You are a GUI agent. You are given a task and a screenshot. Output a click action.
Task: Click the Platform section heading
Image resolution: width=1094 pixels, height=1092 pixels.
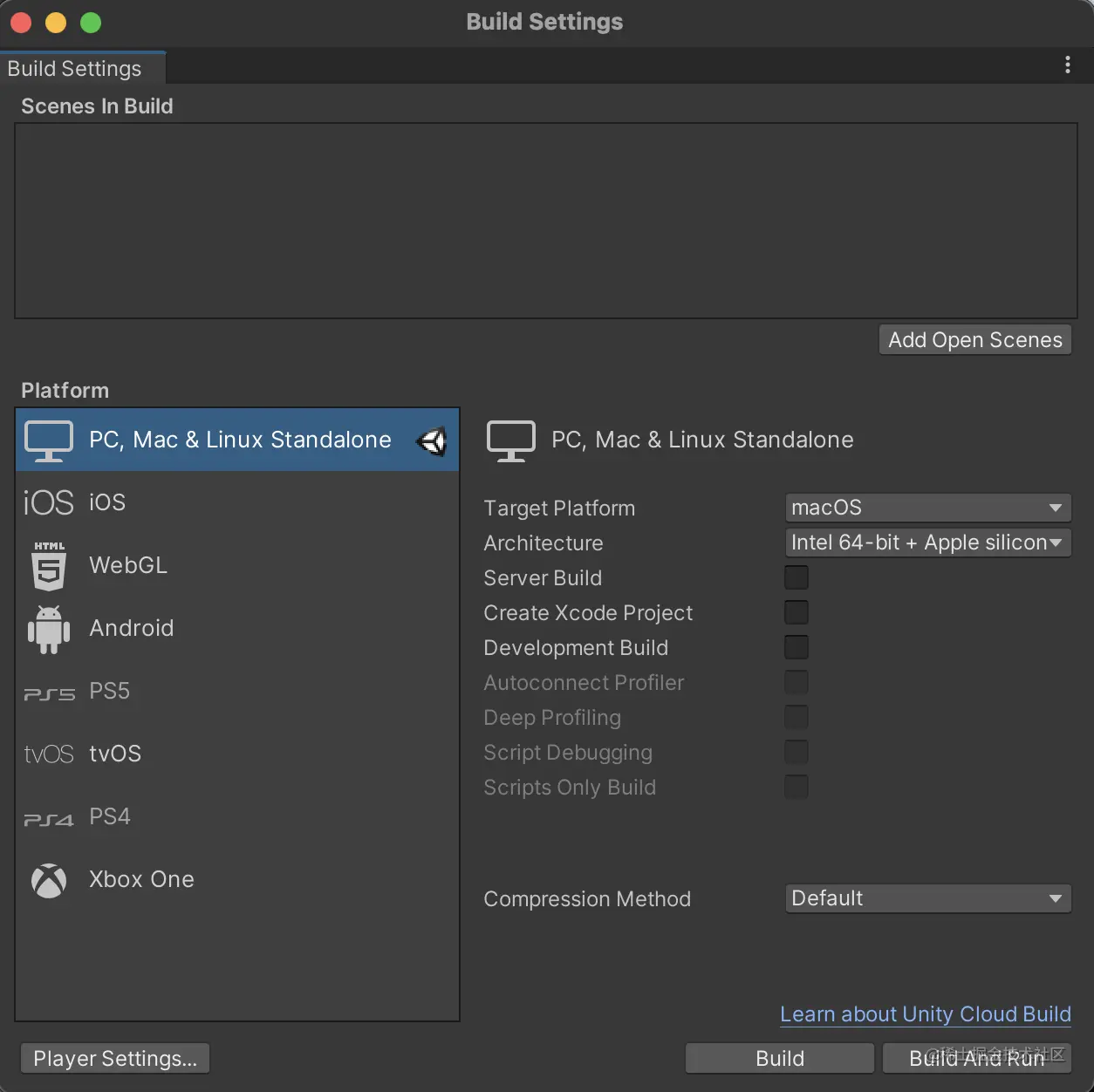point(65,391)
